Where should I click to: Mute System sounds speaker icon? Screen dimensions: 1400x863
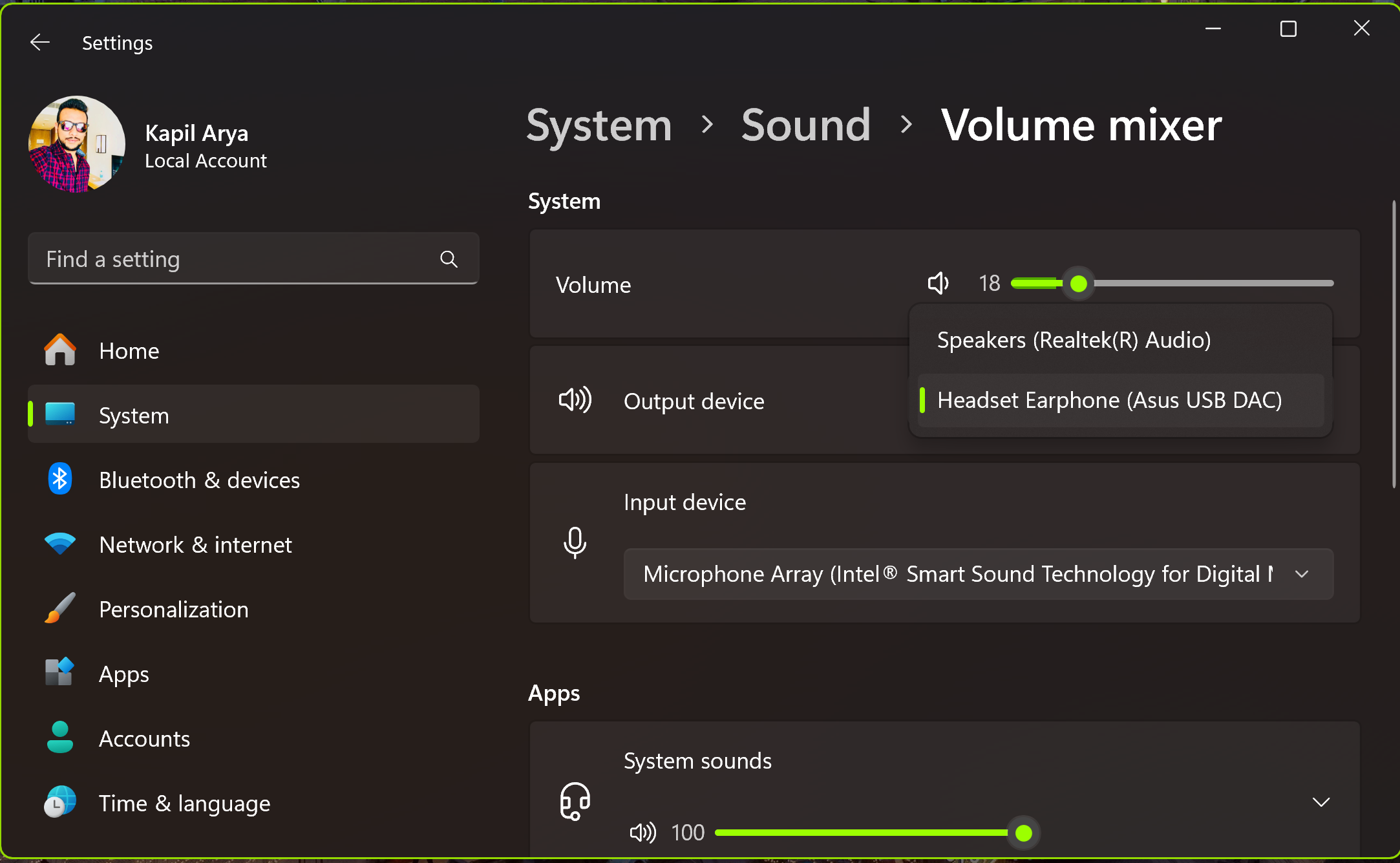point(642,833)
